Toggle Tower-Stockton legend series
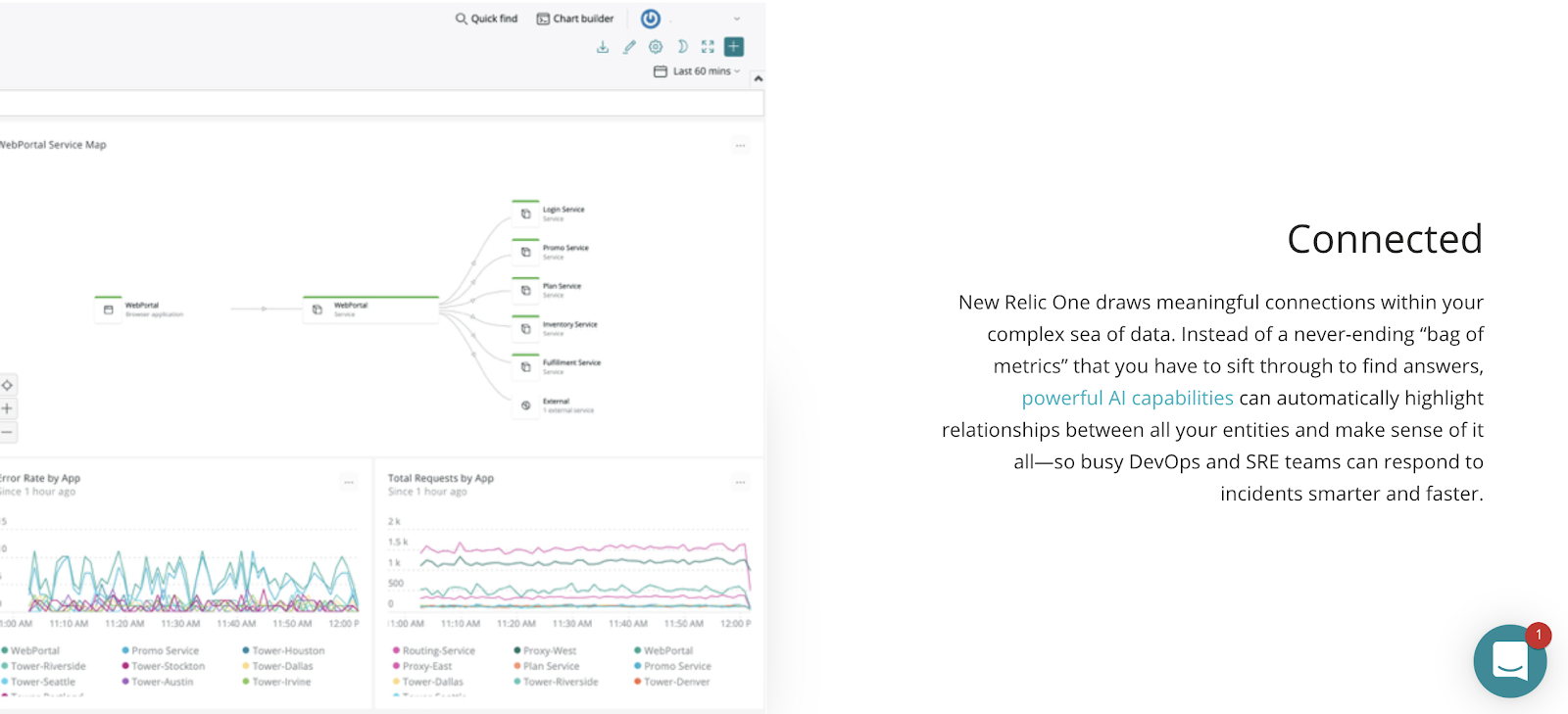The height and width of the screenshot is (714, 1568). 164,666
